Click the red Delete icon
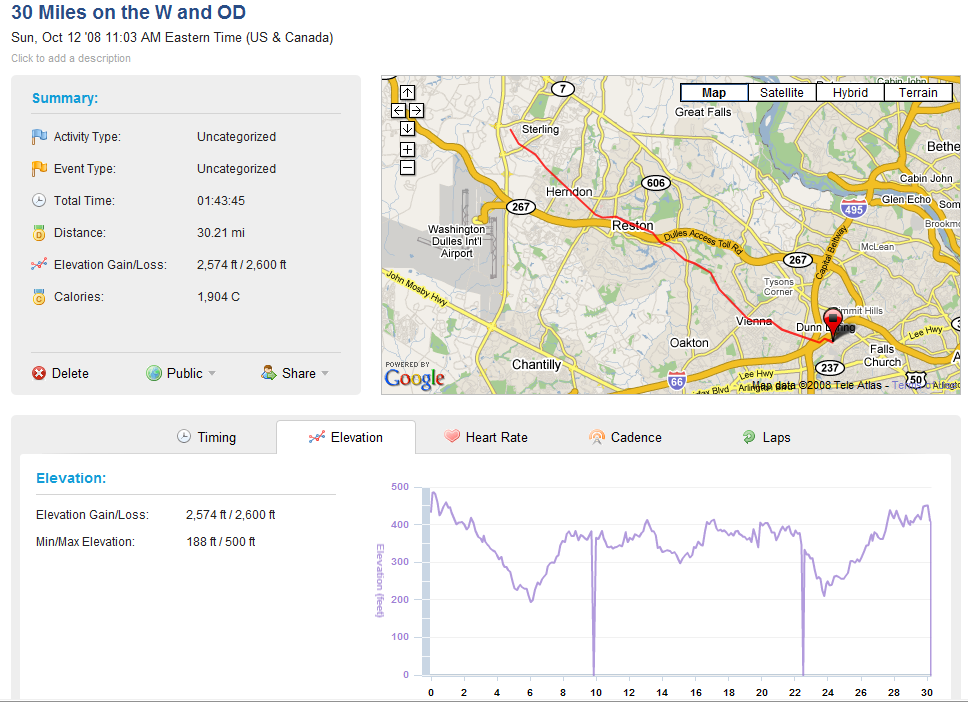Screen dimensions: 968x702 pos(39,374)
